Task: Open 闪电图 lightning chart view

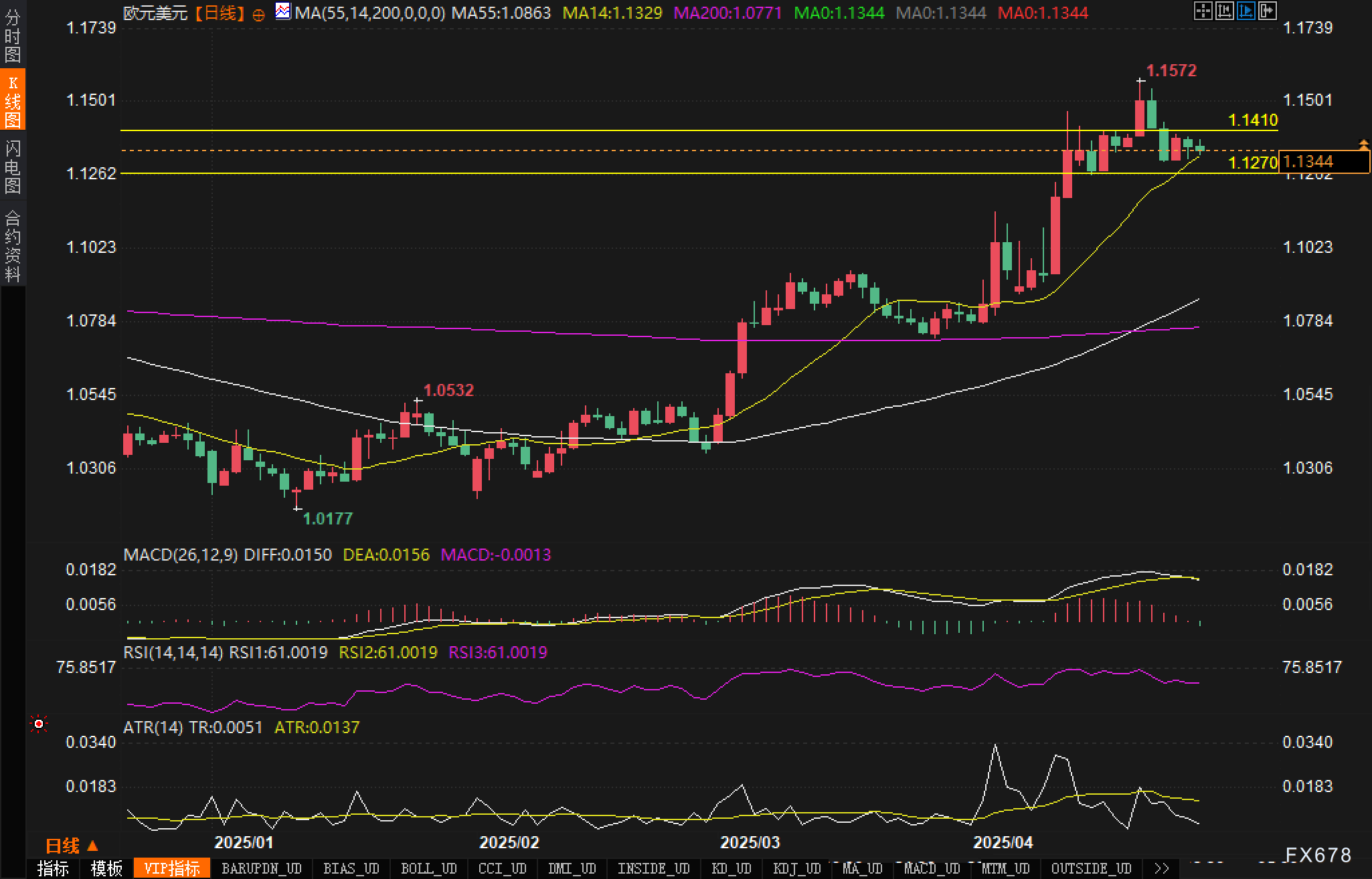Action: (13, 167)
